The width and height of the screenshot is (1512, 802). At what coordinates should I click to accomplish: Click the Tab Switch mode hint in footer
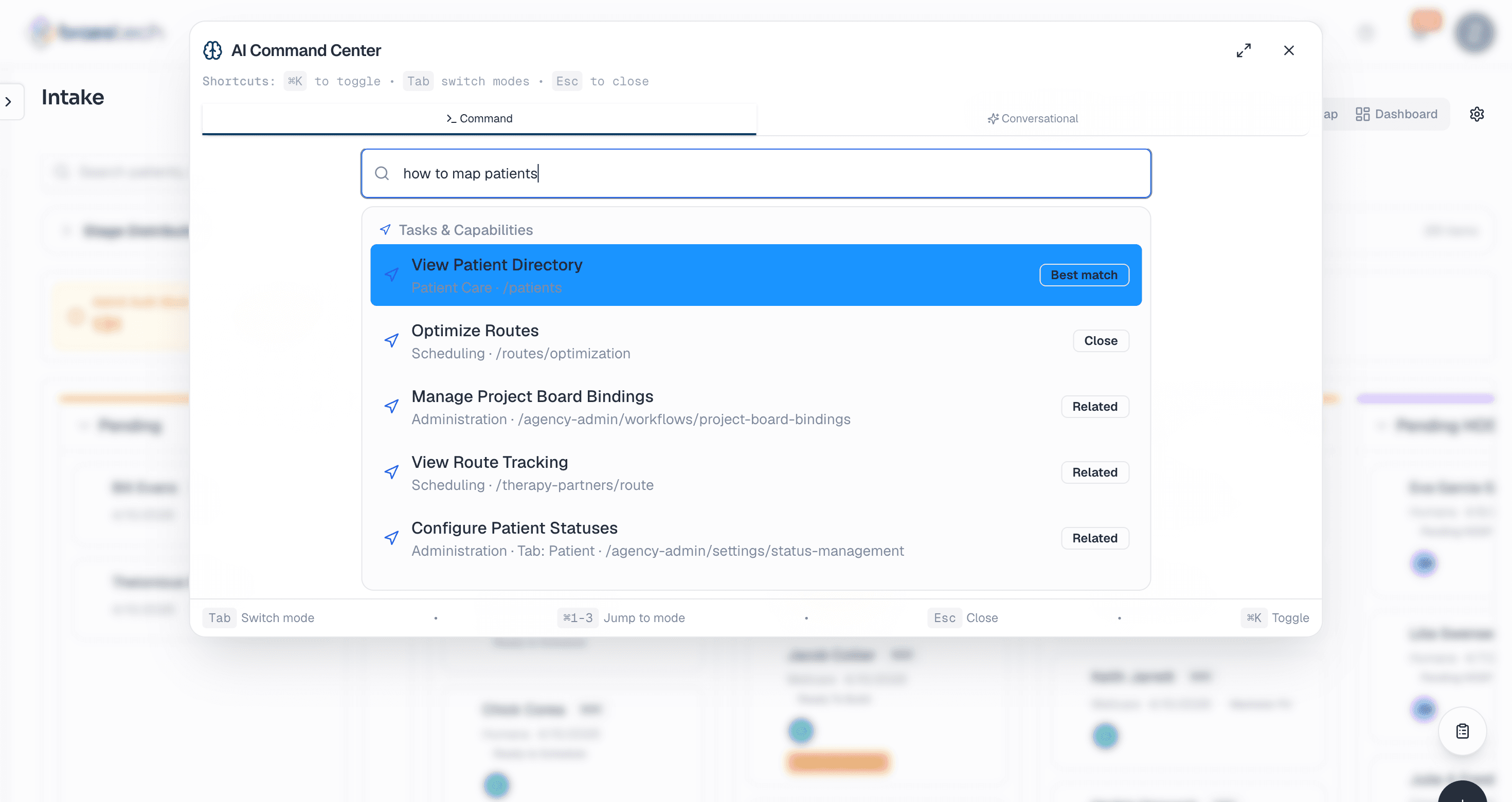pos(258,618)
